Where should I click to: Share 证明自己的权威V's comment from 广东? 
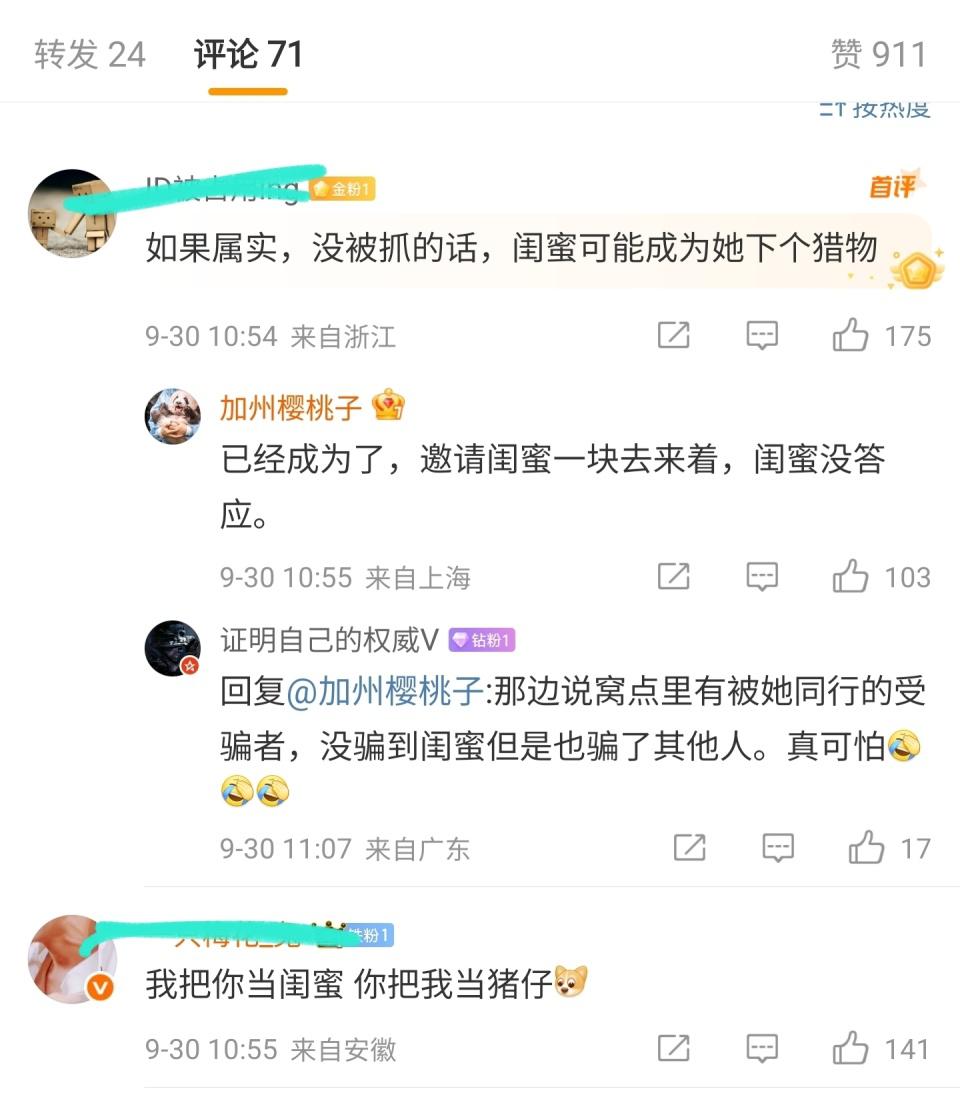click(x=690, y=848)
